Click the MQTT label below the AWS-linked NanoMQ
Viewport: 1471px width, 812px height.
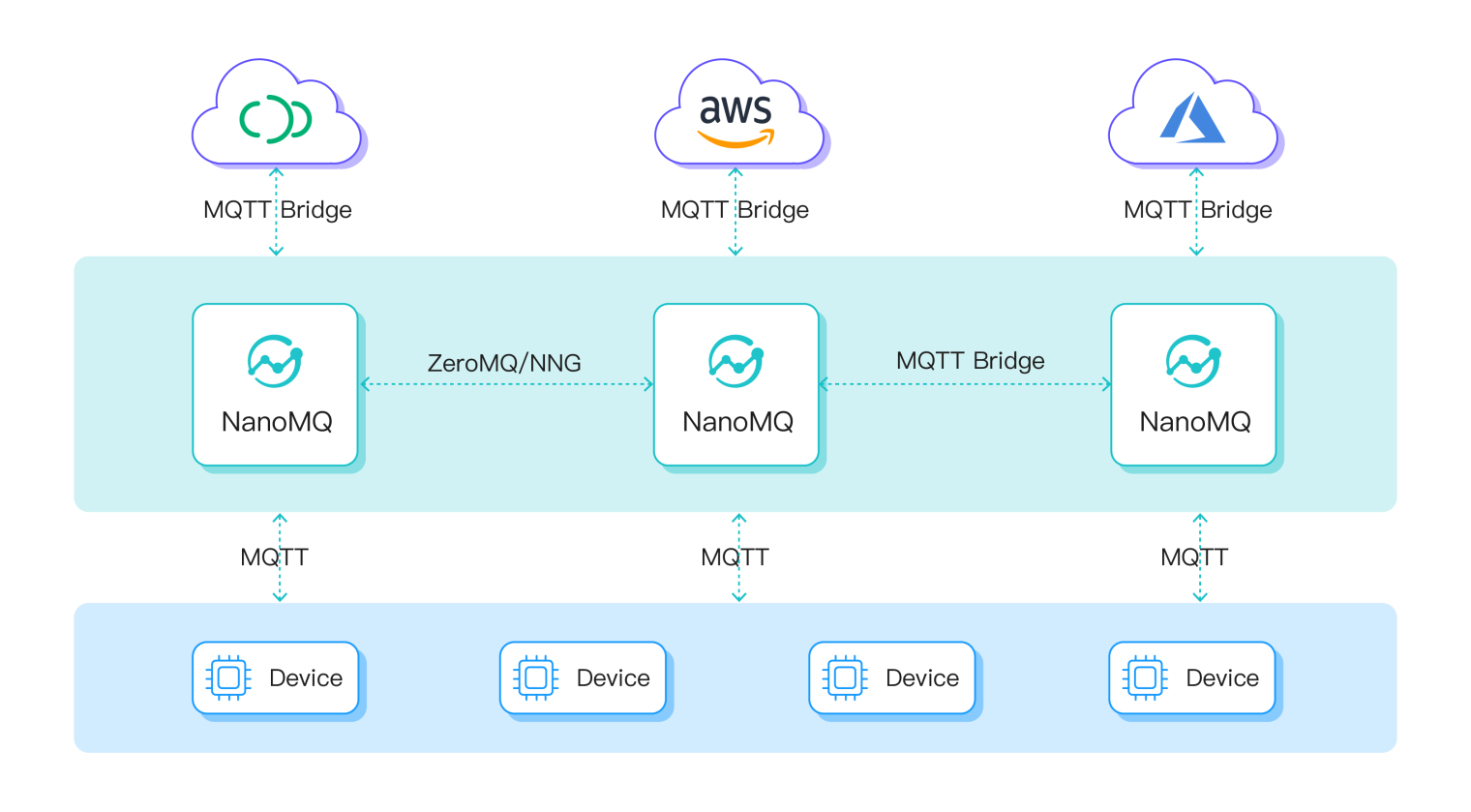pyautogui.click(x=735, y=557)
